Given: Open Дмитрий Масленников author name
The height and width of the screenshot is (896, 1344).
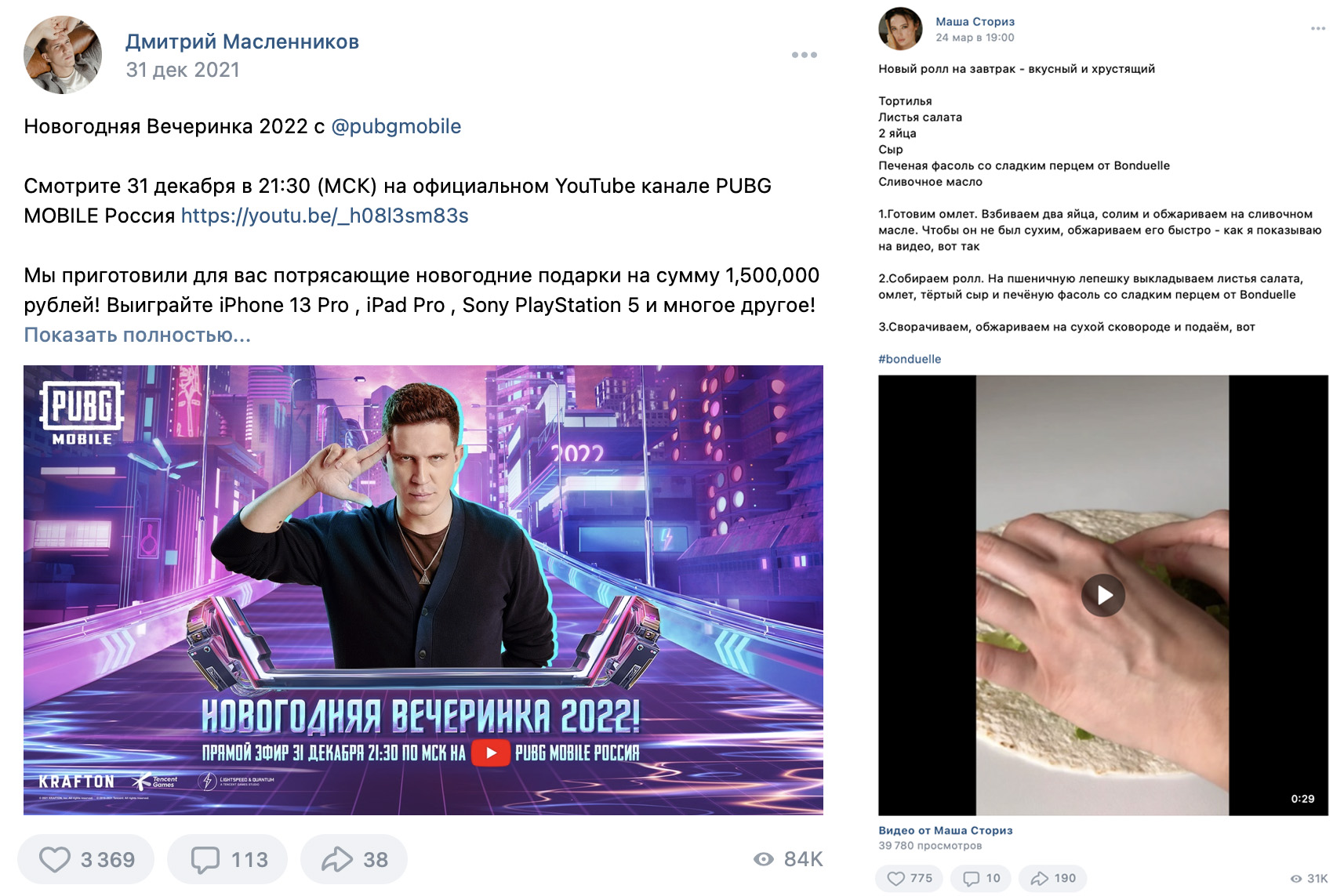Looking at the screenshot, I should point(242,42).
